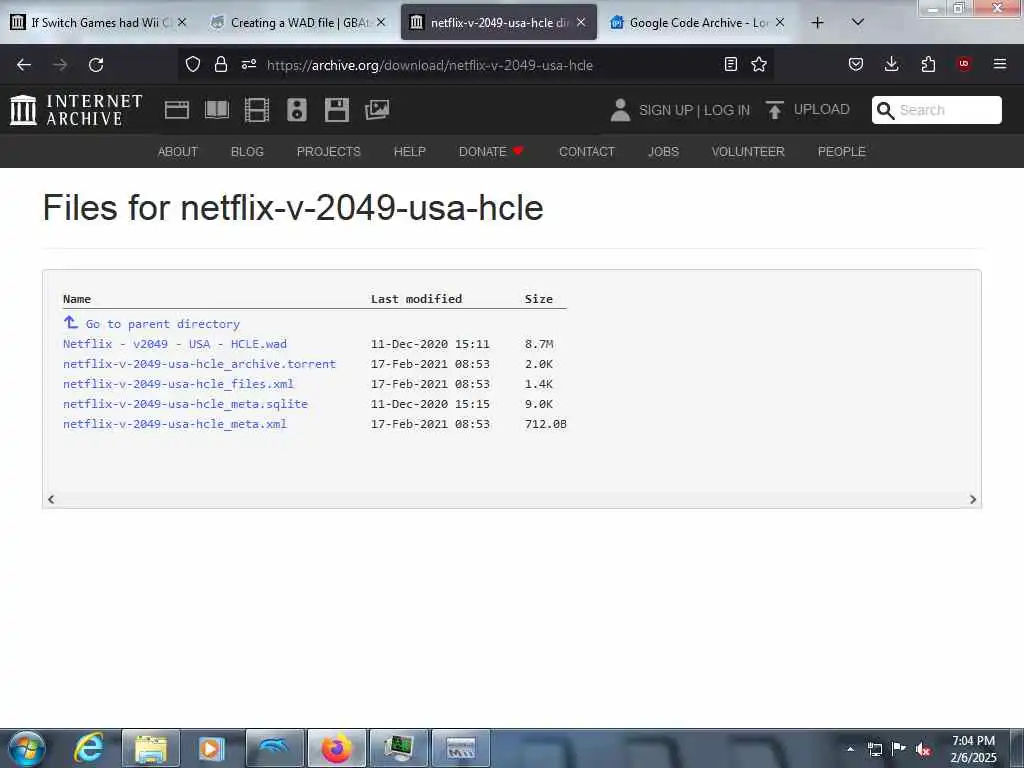Open the Texts book icon

pos(217,110)
